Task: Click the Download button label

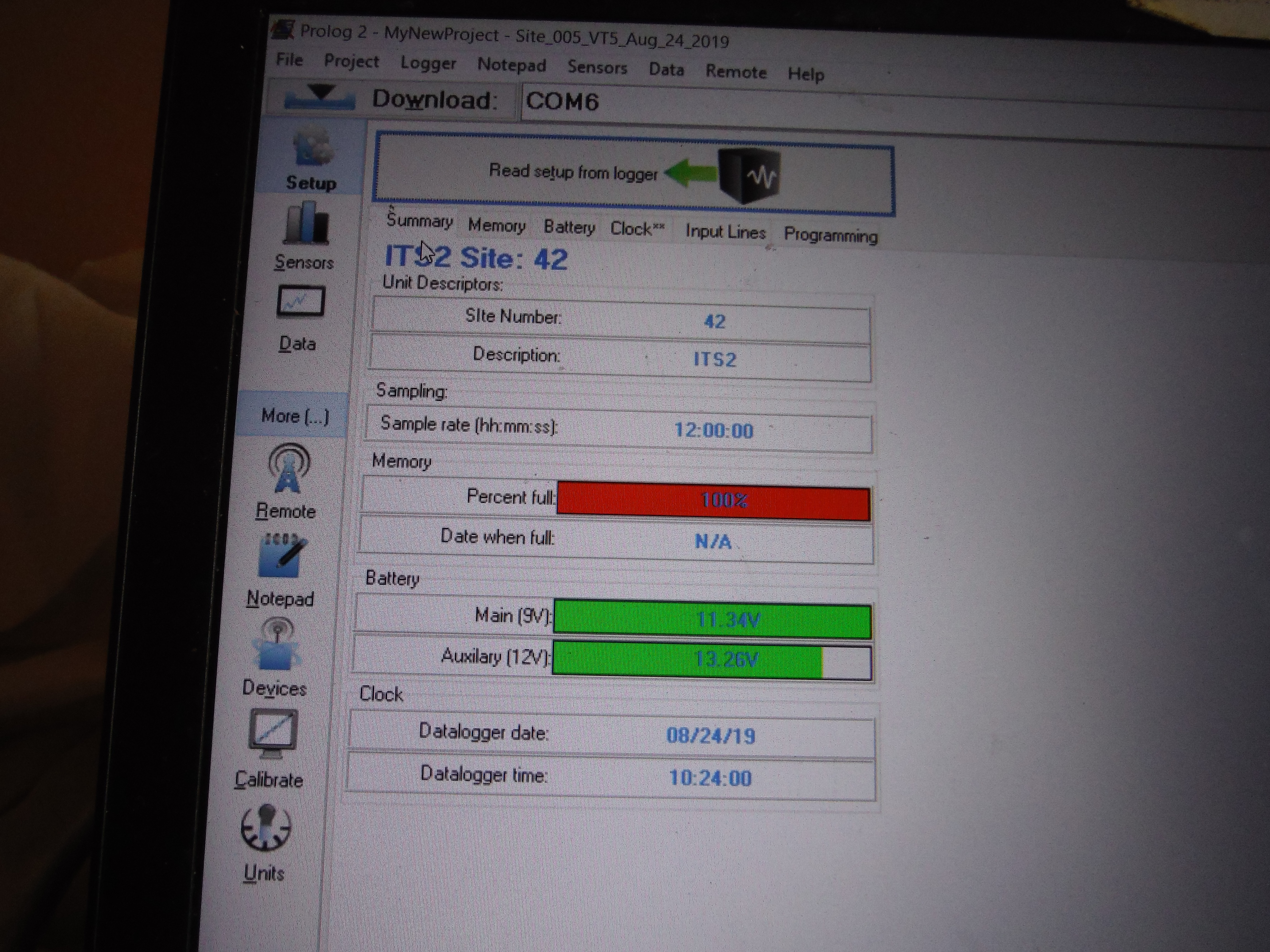Action: (x=434, y=100)
